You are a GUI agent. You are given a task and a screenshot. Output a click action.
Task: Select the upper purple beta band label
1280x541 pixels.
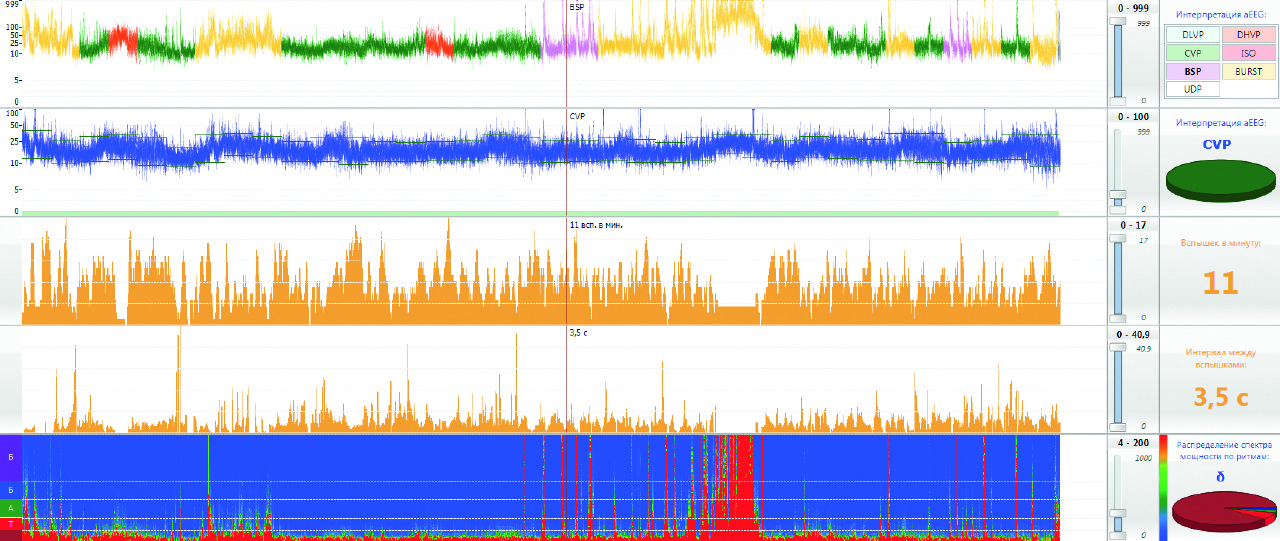[11, 457]
